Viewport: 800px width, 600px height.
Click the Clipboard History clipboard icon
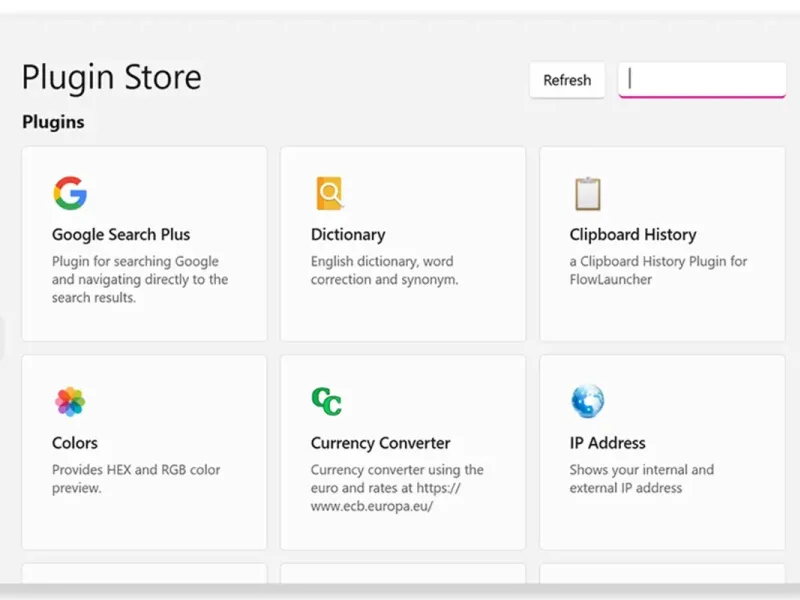click(588, 193)
